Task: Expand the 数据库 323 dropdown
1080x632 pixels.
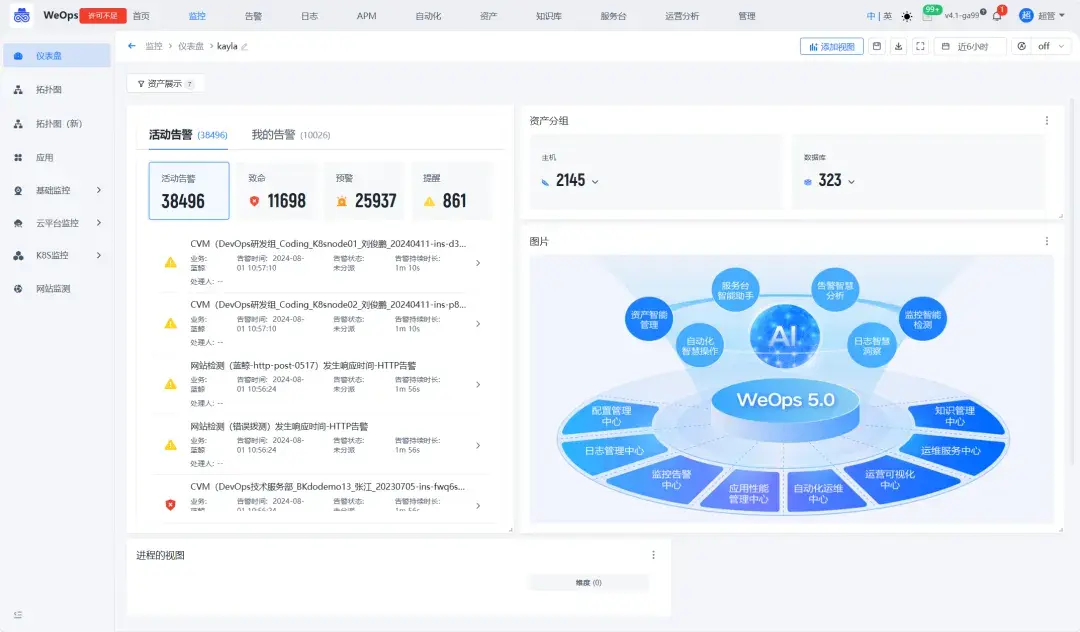Action: (x=851, y=182)
